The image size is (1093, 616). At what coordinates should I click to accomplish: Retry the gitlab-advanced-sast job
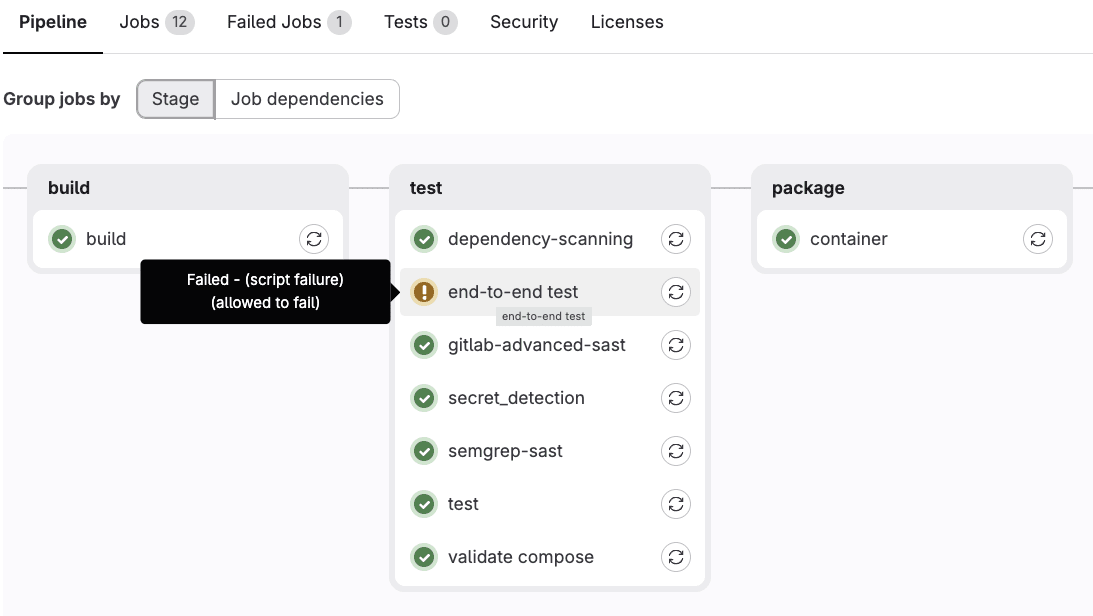(675, 345)
